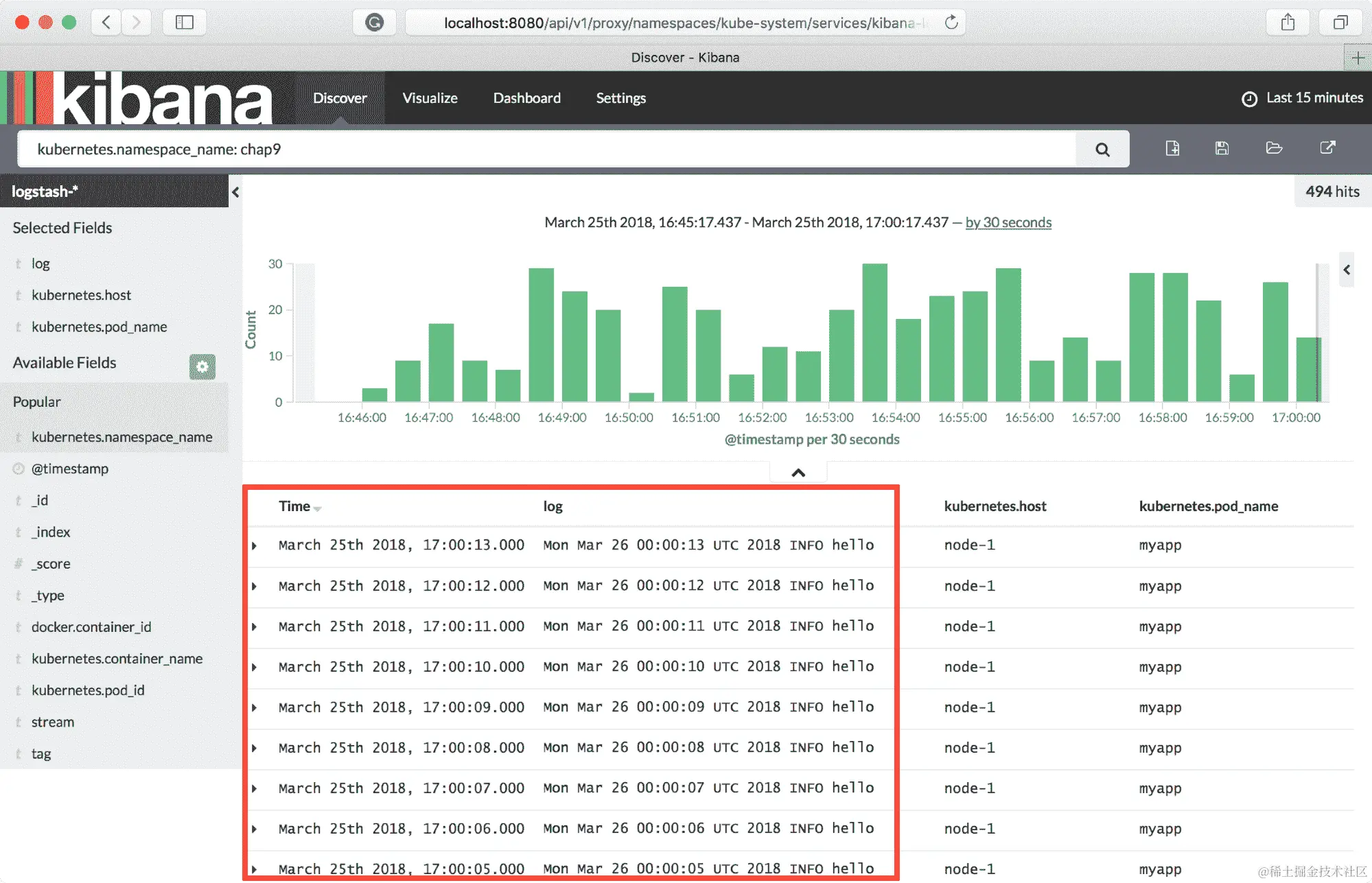This screenshot has width=1372, height=883.
Task: Click the tallest histogram bar near 16:53:30
Action: (874, 333)
